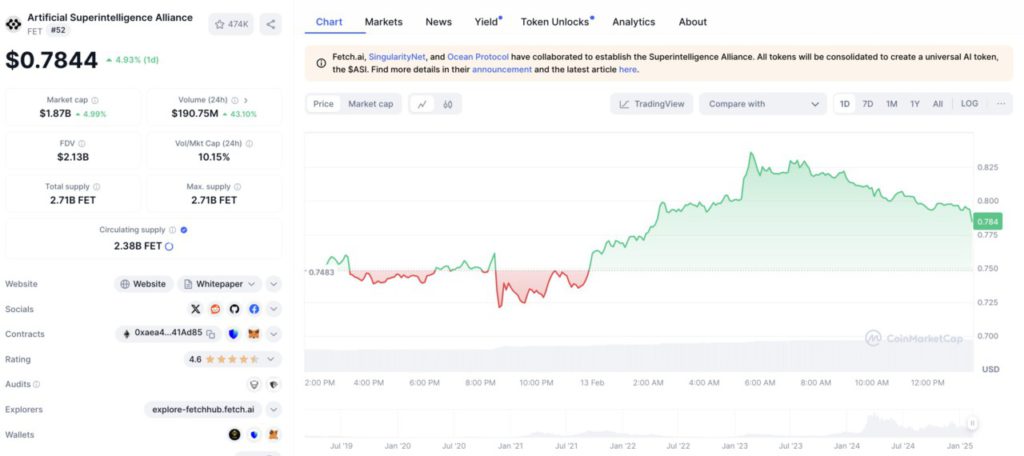Click the 0.784 current price marker on chart
Screen dimensions: 1024x456
click(x=987, y=221)
